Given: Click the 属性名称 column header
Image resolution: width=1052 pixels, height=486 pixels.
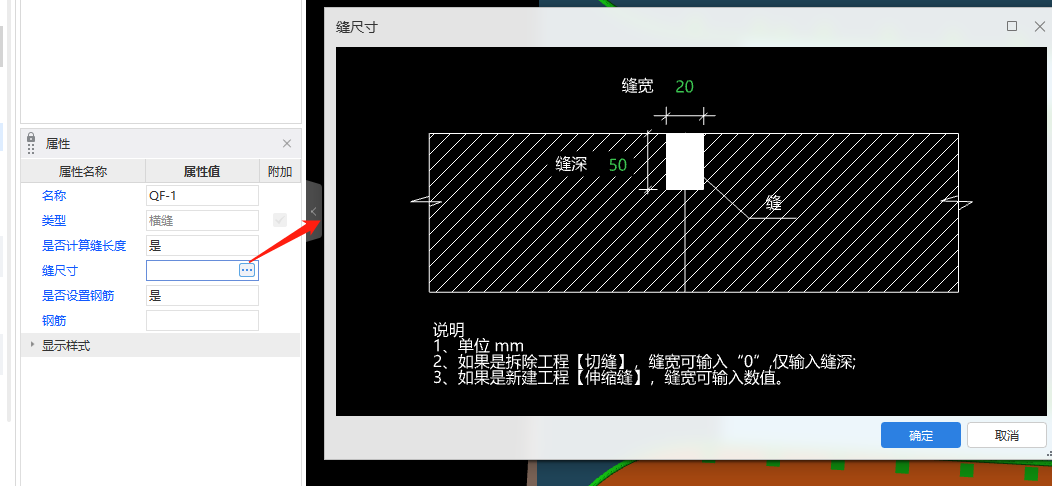Looking at the screenshot, I should click(83, 171).
